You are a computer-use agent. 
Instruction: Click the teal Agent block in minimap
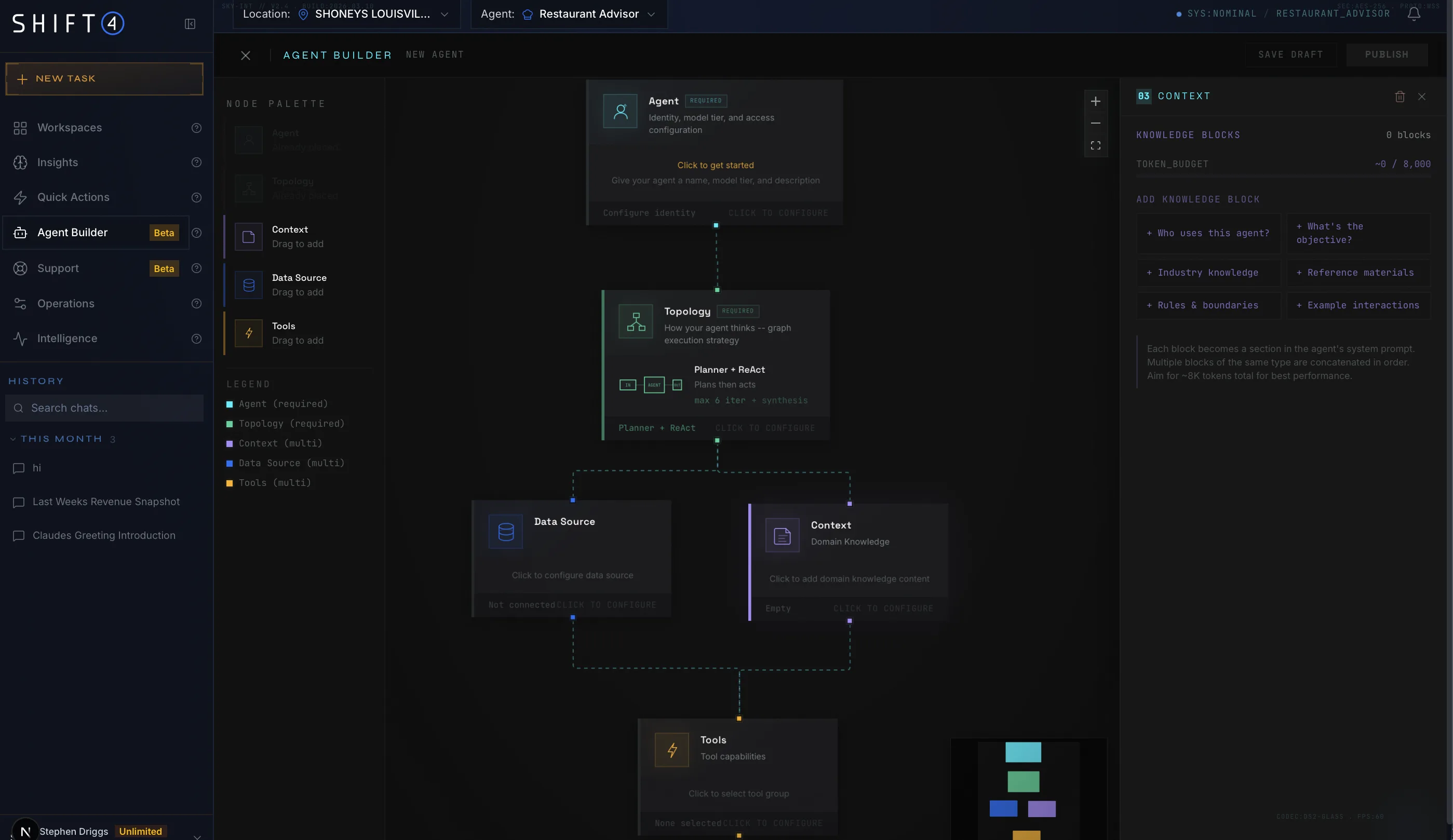1023,752
